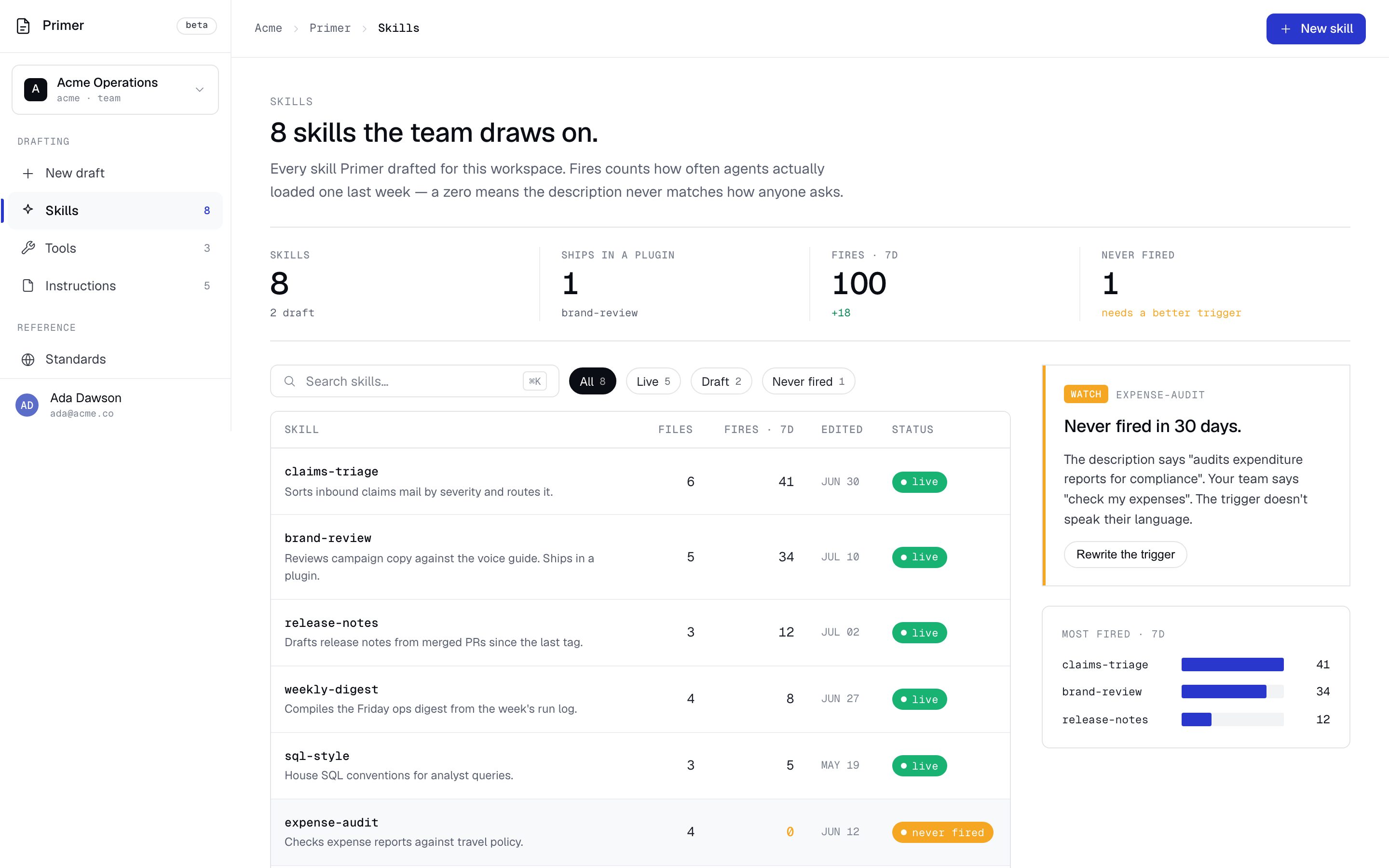The width and height of the screenshot is (1389, 868).
Task: Filter by Draft skills
Action: tap(721, 381)
